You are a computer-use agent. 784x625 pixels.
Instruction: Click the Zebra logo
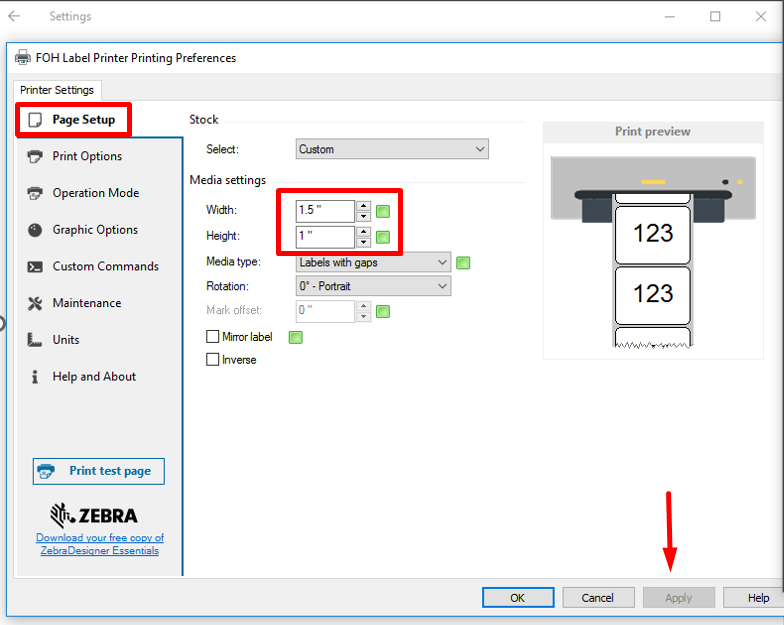(94, 515)
